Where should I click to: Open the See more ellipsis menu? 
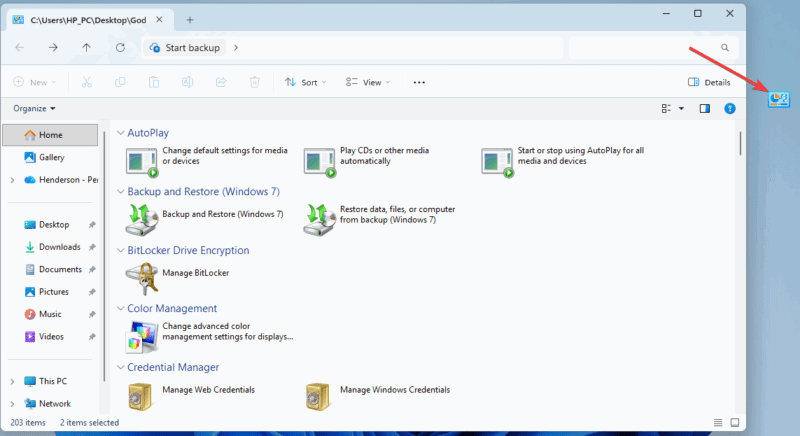click(x=419, y=82)
